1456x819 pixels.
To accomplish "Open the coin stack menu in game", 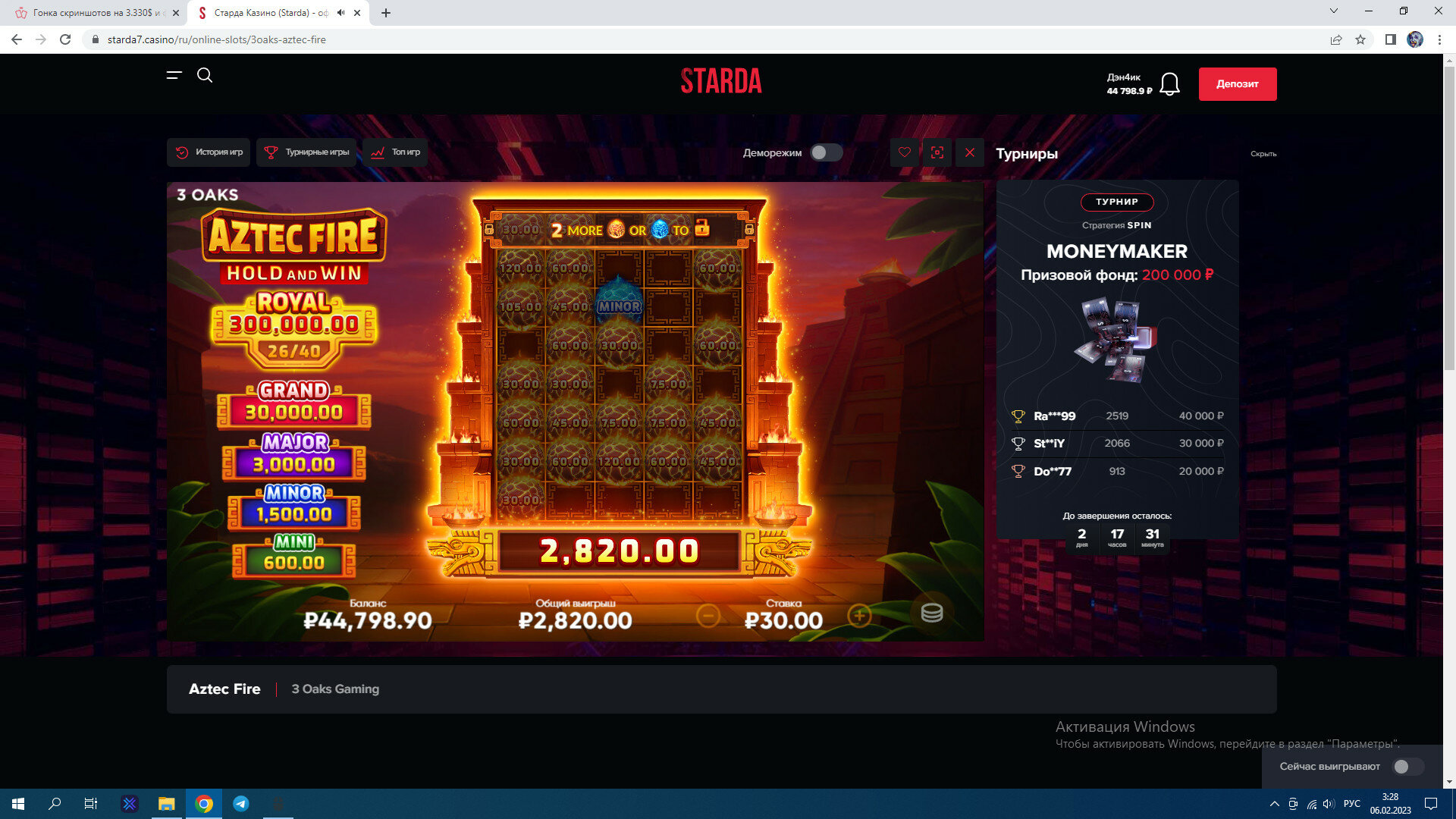I will click(931, 613).
